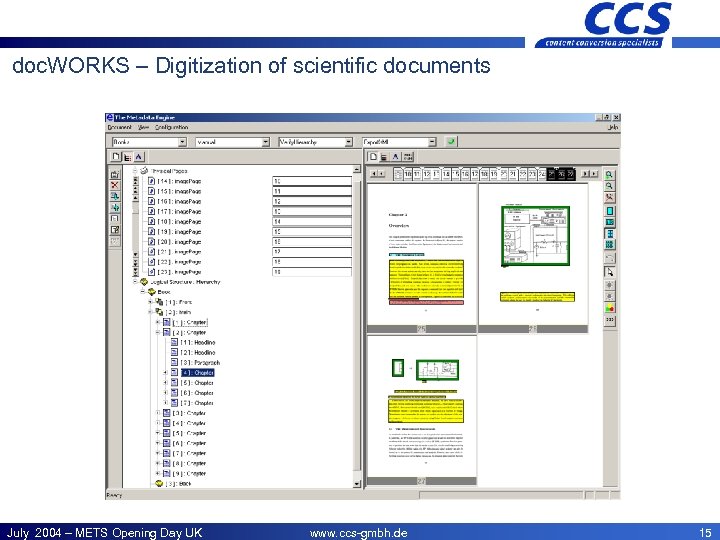Click the undo curved arrow icon on right toolbar

pyautogui.click(x=609, y=258)
